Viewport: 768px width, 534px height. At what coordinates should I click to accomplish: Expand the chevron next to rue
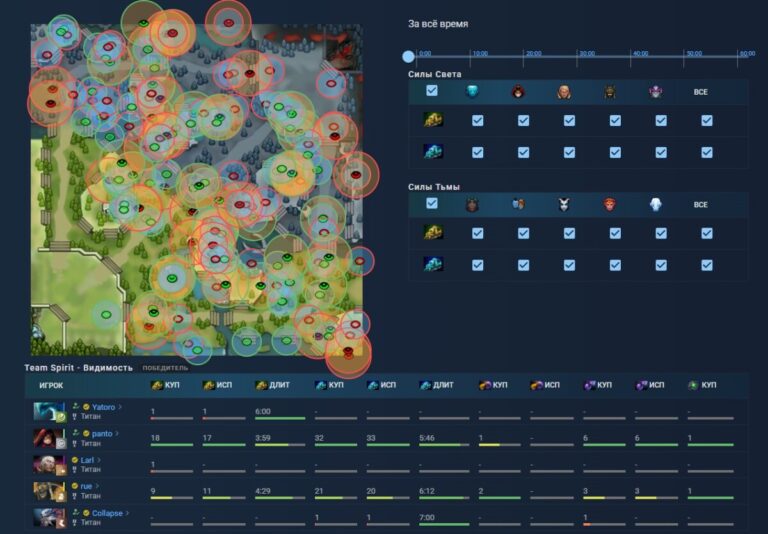[97, 486]
